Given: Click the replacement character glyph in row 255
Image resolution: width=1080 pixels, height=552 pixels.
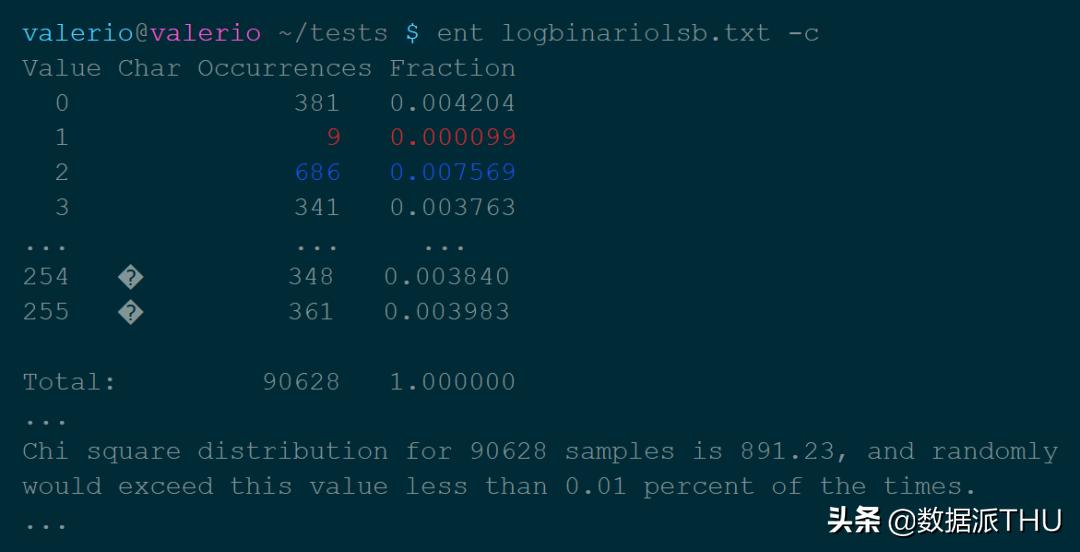Looking at the screenshot, I should 130,312.
